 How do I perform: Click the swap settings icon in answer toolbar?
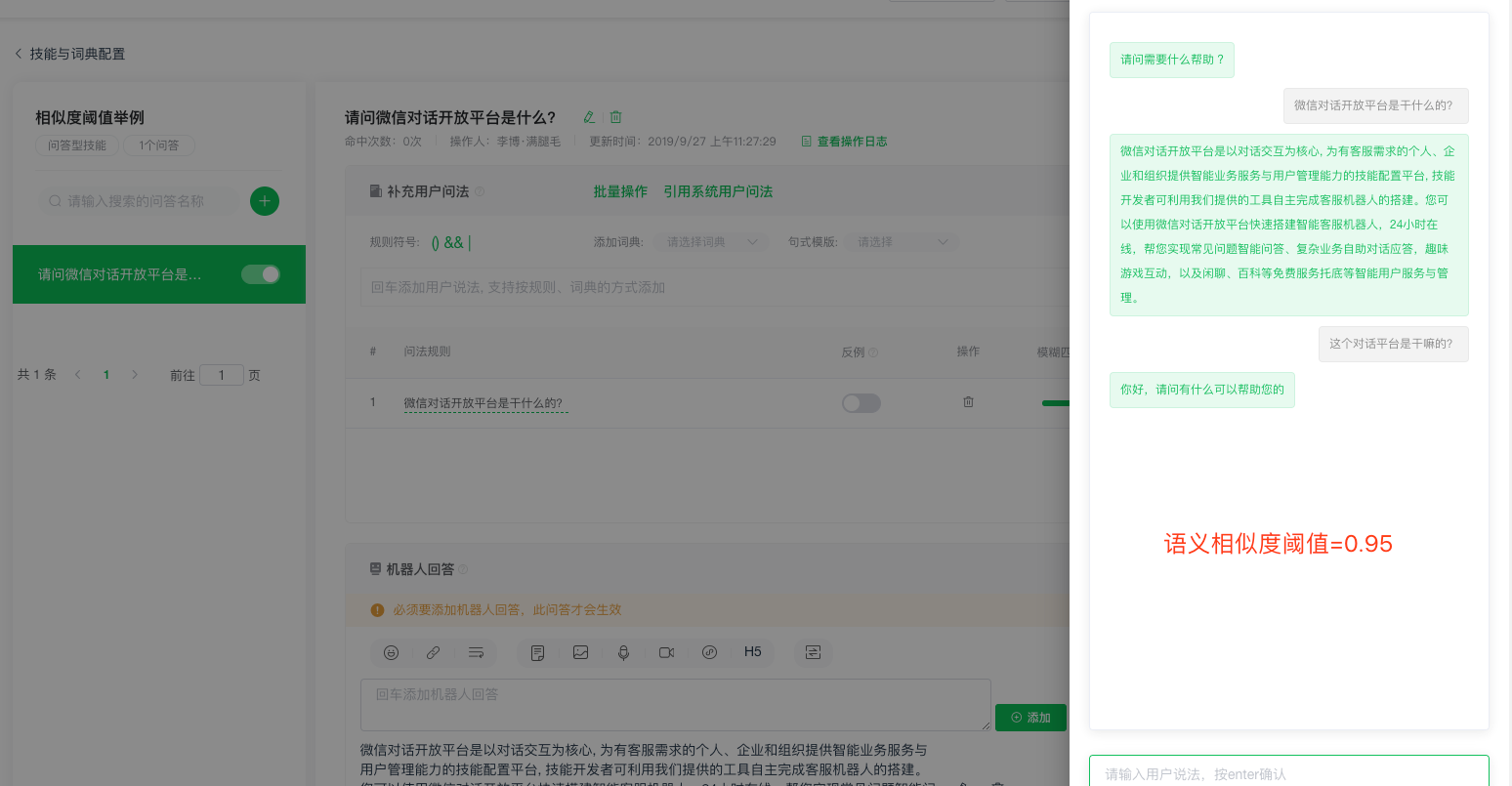point(813,652)
